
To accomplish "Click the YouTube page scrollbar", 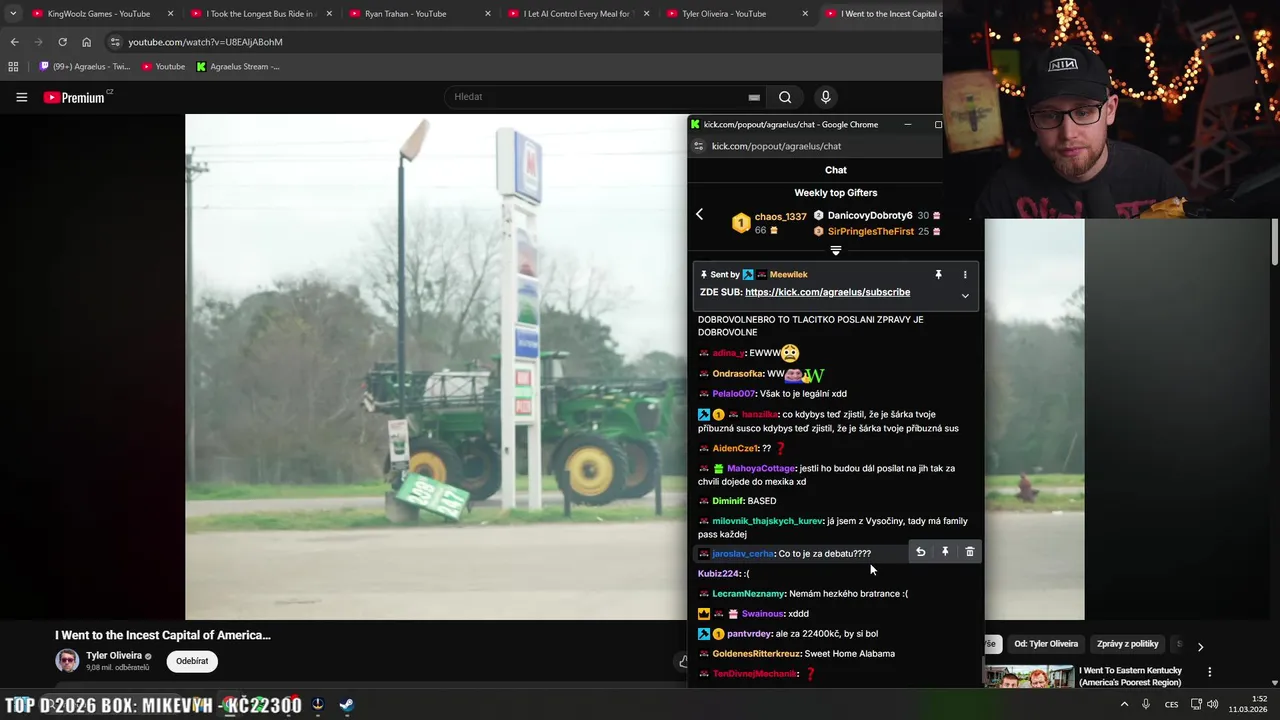I will (x=1275, y=243).
